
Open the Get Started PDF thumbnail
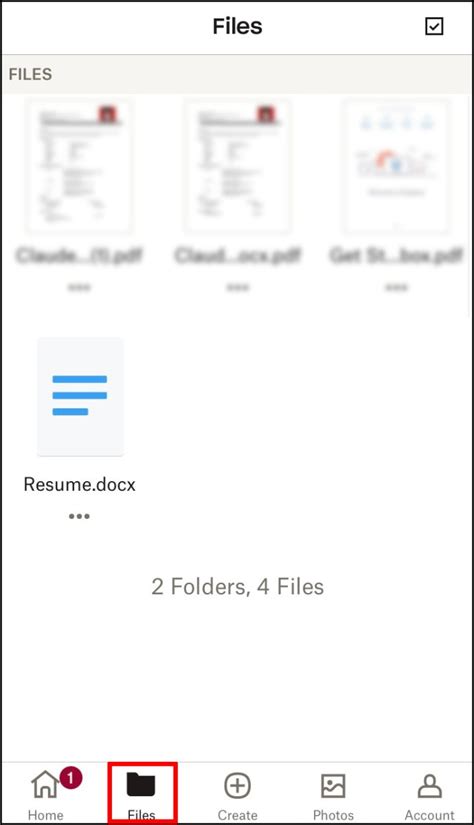coord(397,166)
